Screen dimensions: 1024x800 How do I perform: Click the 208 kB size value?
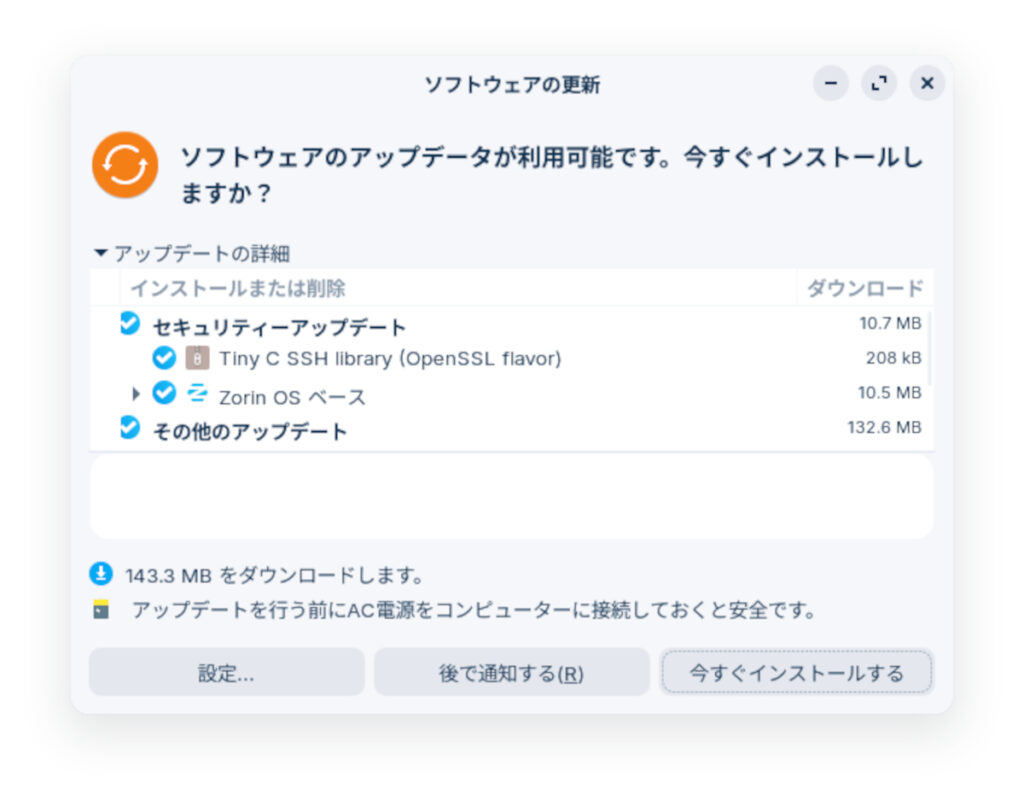[x=893, y=358]
